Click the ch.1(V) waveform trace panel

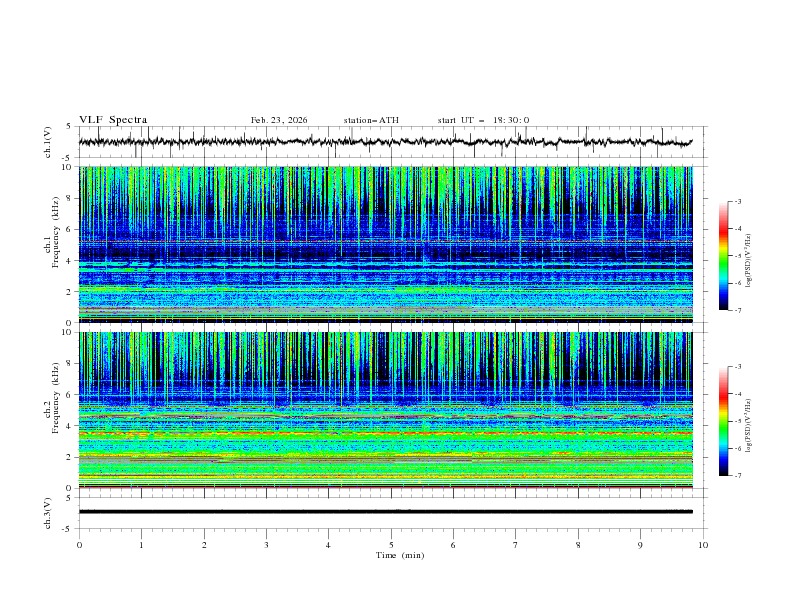[390, 142]
